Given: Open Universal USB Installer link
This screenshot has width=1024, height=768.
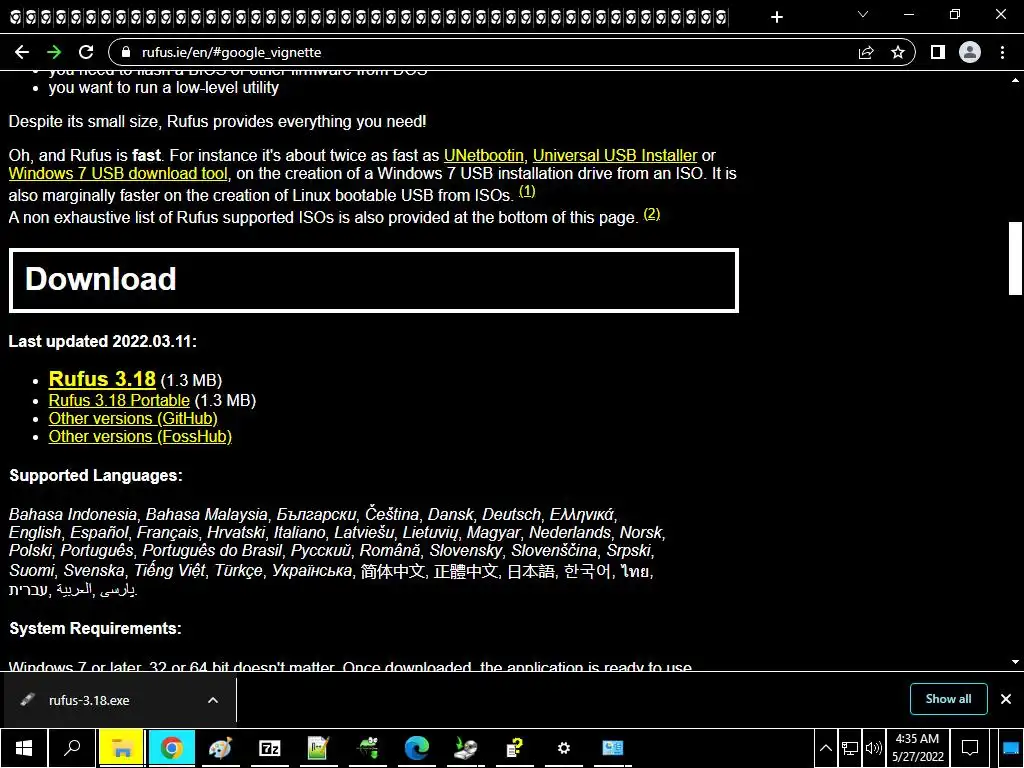Looking at the screenshot, I should click(x=615, y=155).
